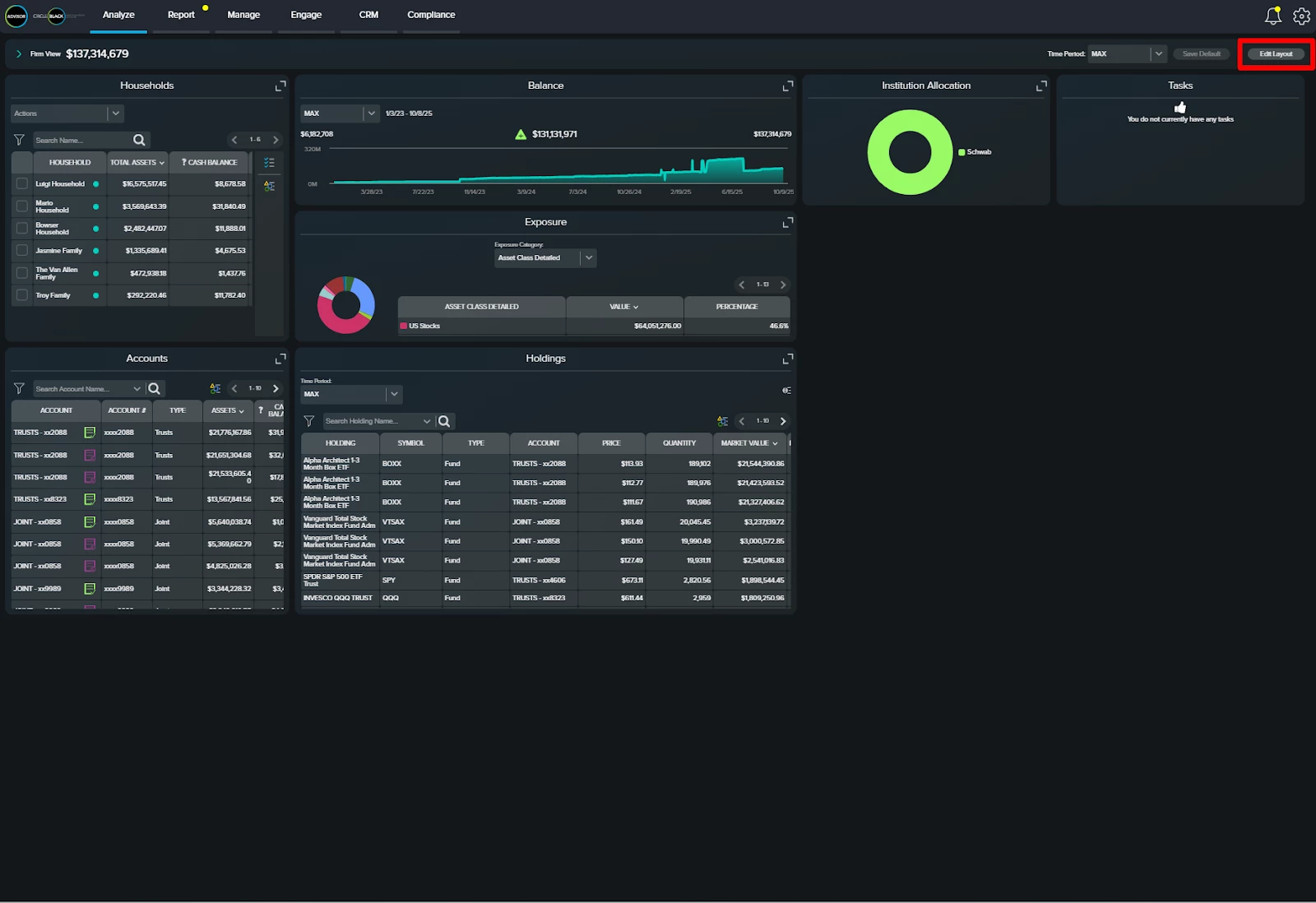Open the Accounts filter funnel
1316x903 pixels.
[x=19, y=388]
